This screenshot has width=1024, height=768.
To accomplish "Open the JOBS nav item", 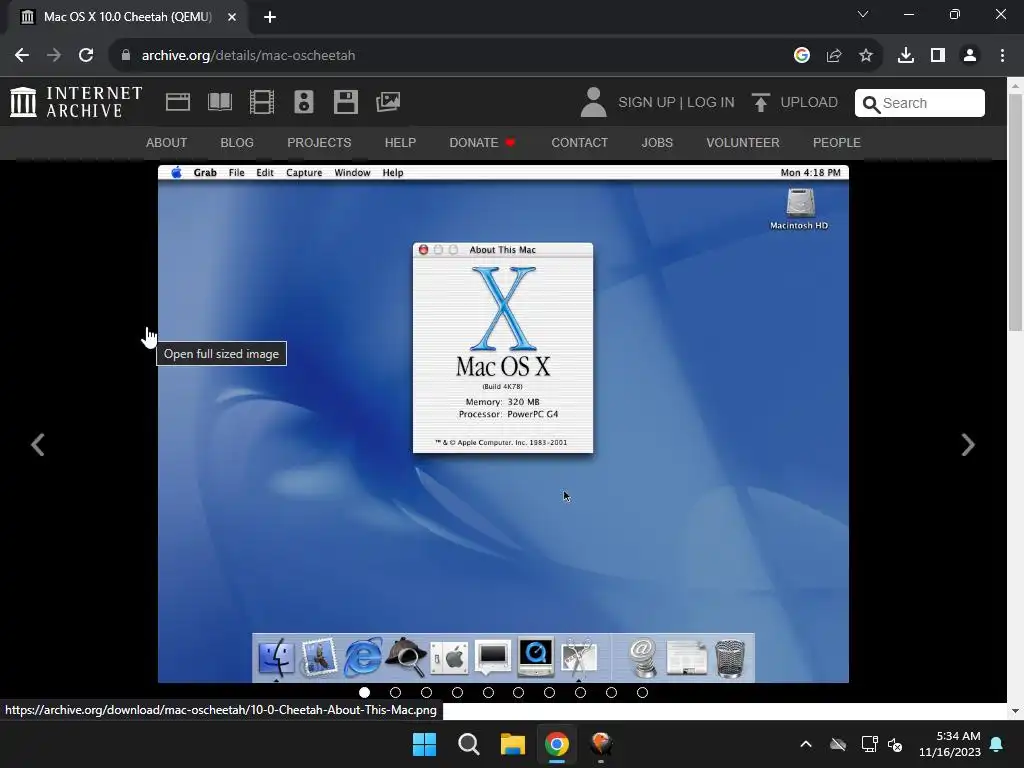I will [x=657, y=142].
